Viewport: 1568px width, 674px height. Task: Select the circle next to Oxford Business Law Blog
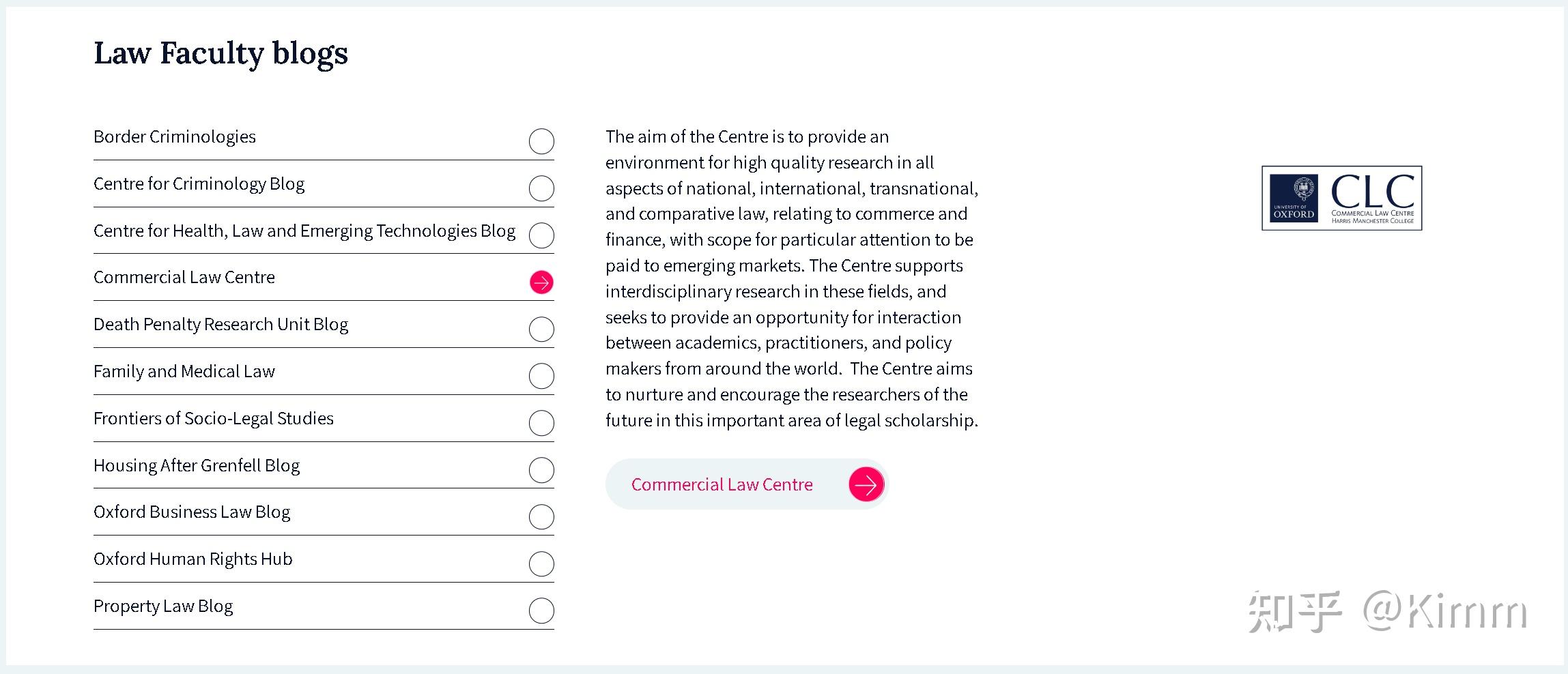(541, 516)
